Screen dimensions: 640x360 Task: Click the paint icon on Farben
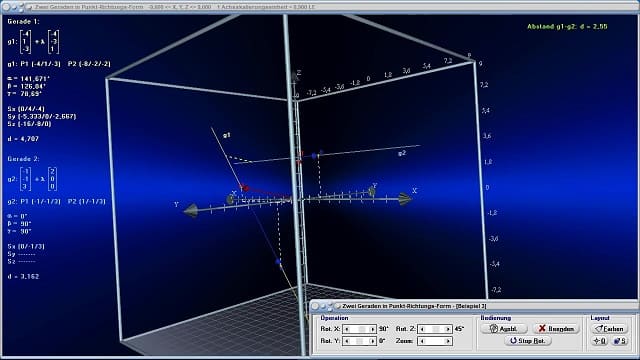(x=599, y=329)
